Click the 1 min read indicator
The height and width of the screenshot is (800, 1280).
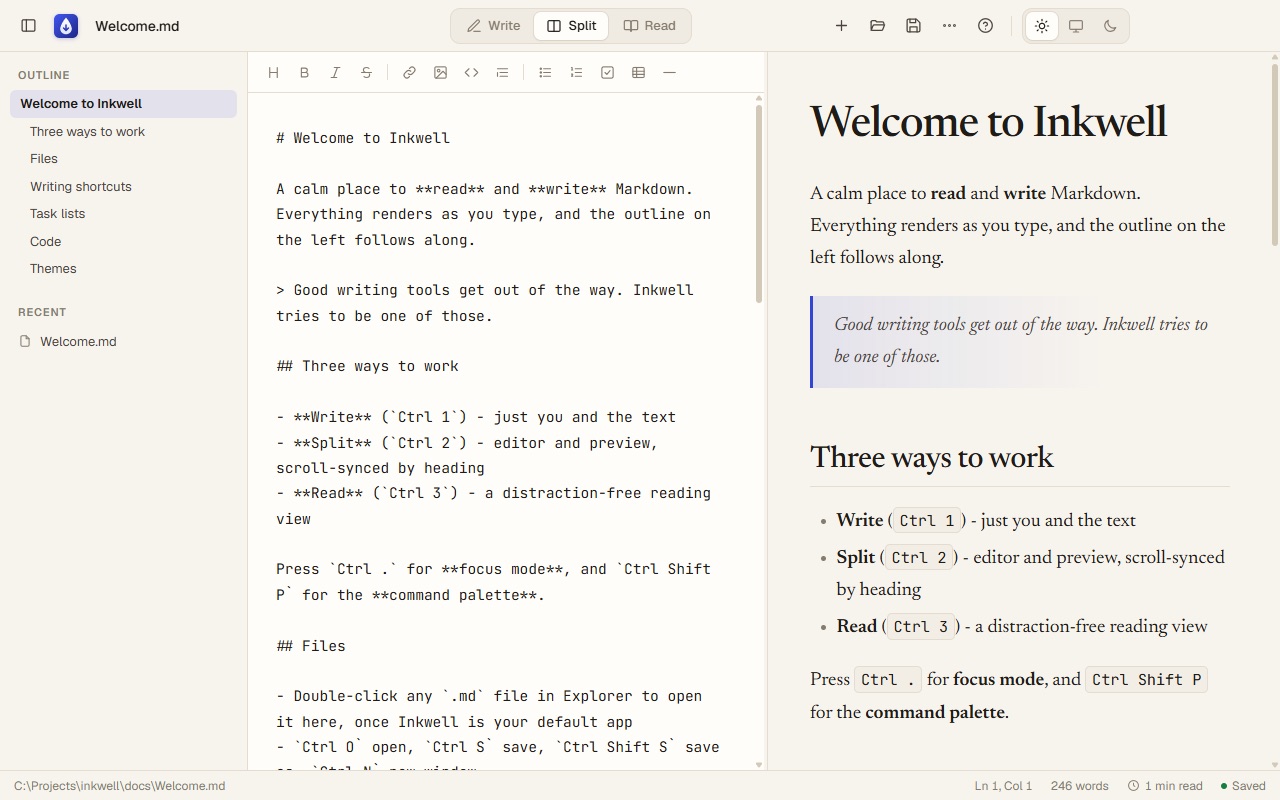pos(1165,786)
